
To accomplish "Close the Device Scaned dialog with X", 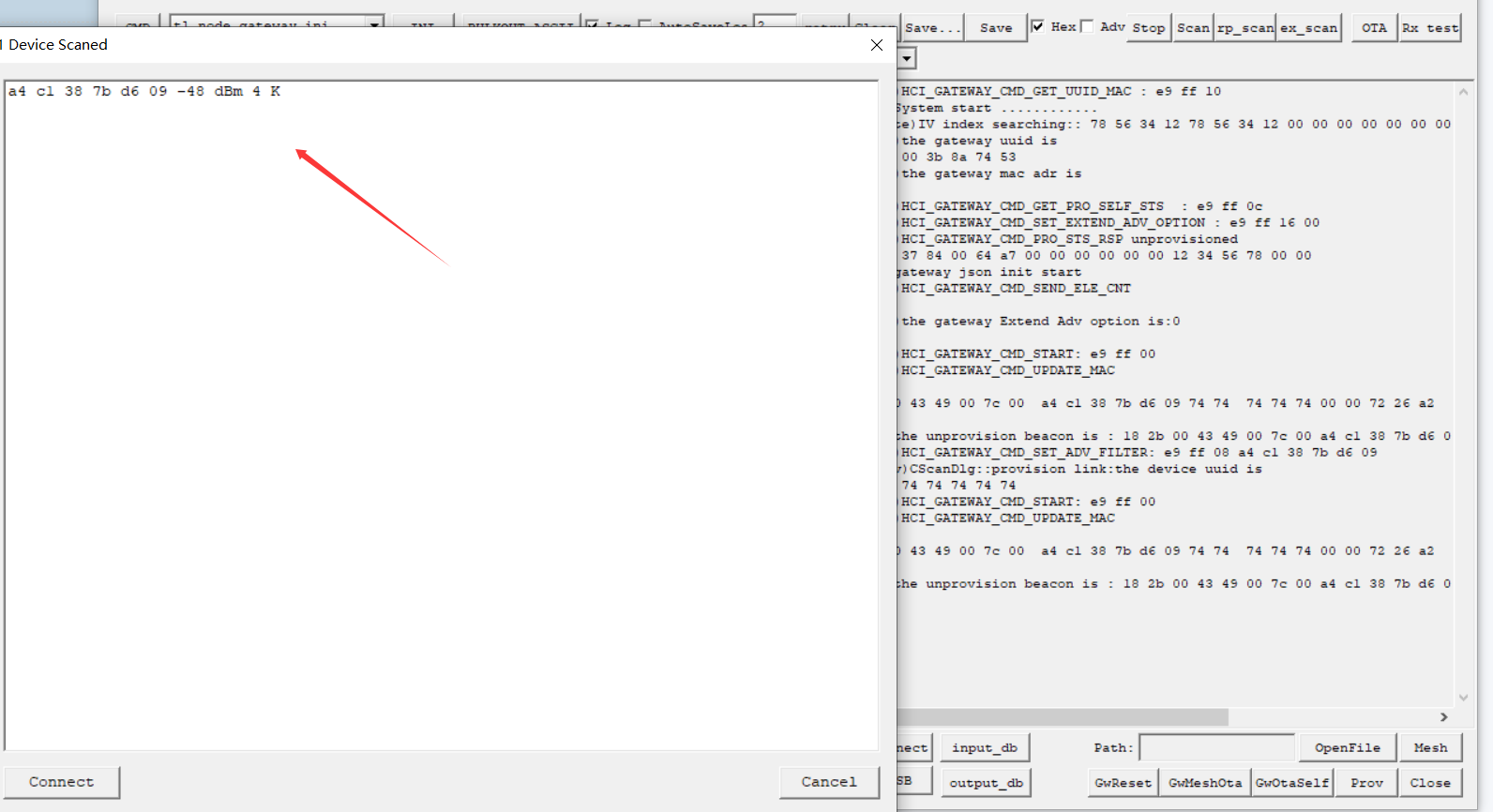I will [x=877, y=45].
